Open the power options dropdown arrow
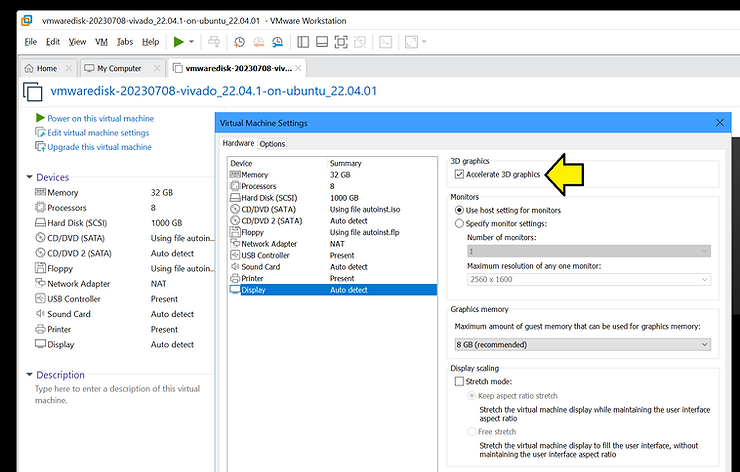The width and height of the screenshot is (740, 472). 192,42
